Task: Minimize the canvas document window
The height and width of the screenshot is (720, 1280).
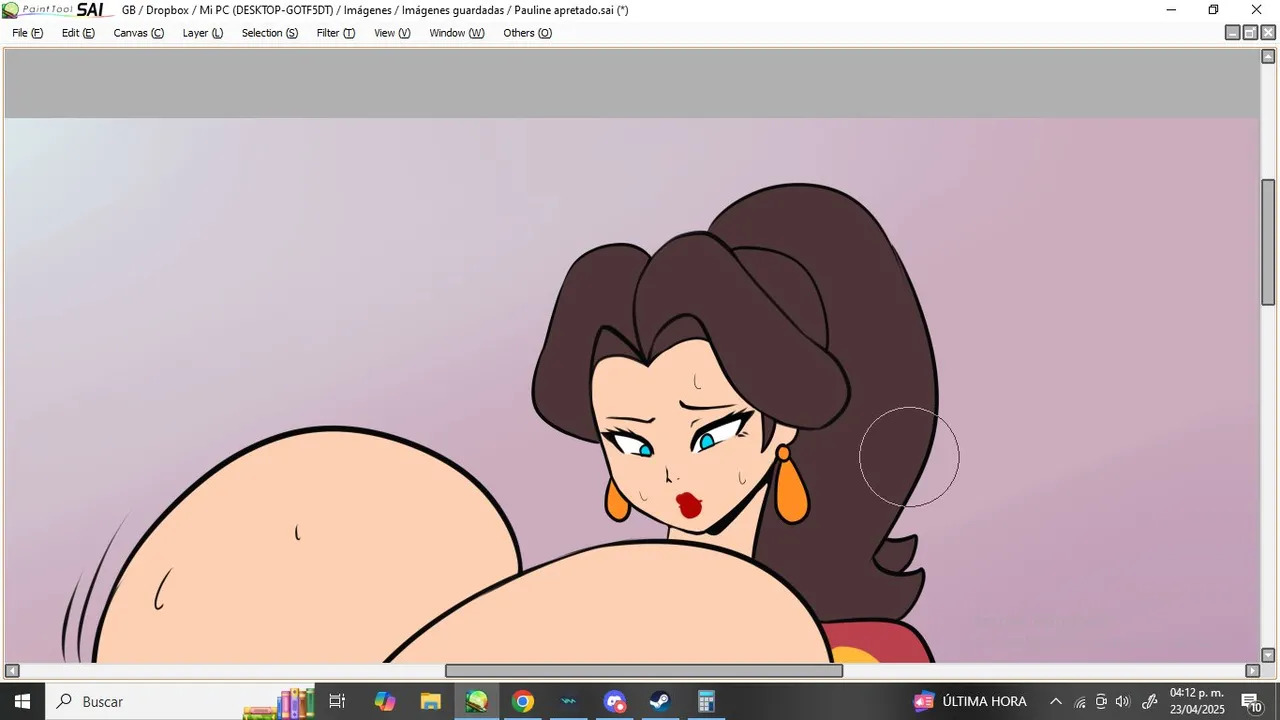Action: 1233,33
